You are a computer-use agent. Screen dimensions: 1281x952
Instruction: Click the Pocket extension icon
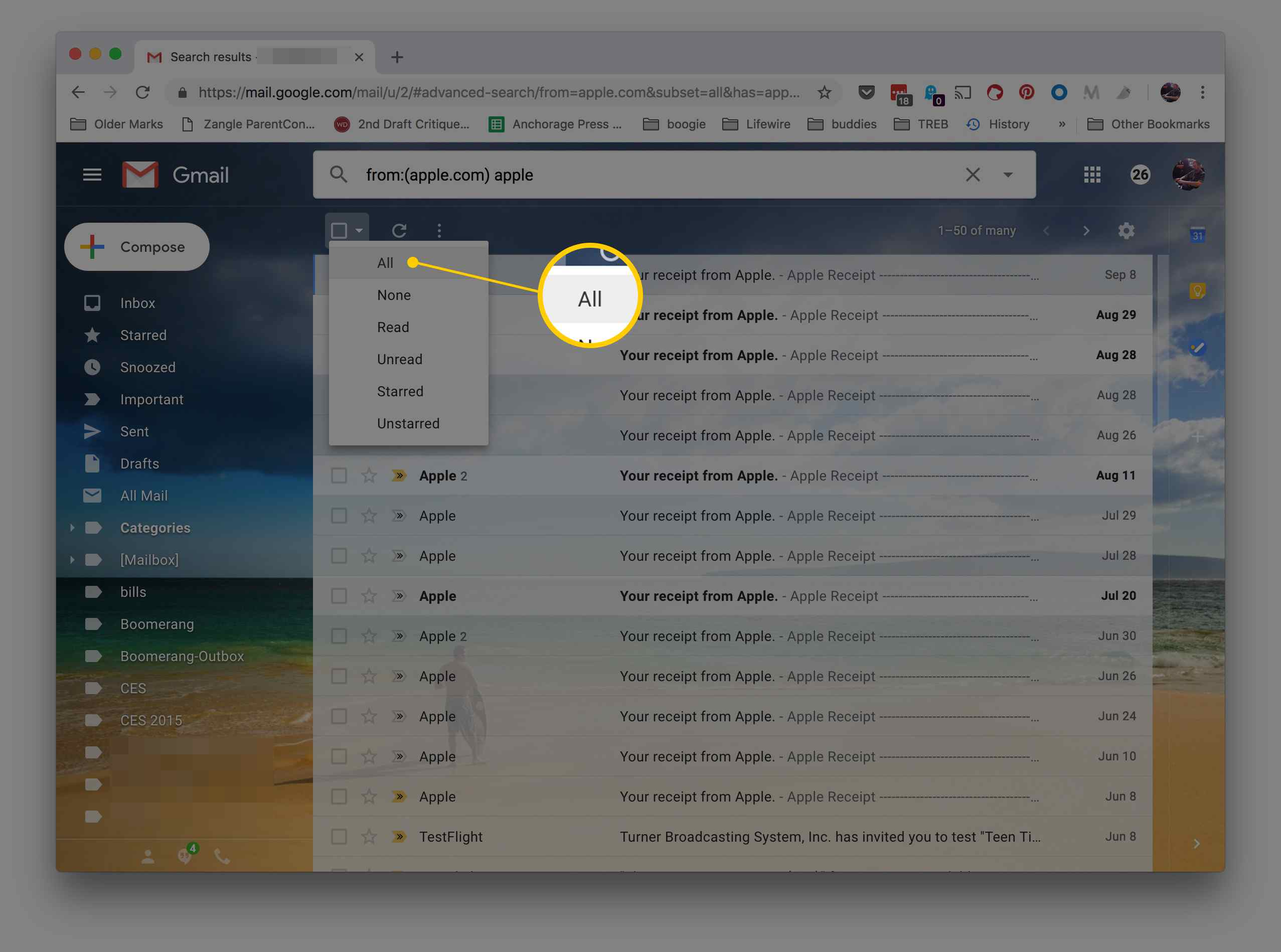point(867,92)
